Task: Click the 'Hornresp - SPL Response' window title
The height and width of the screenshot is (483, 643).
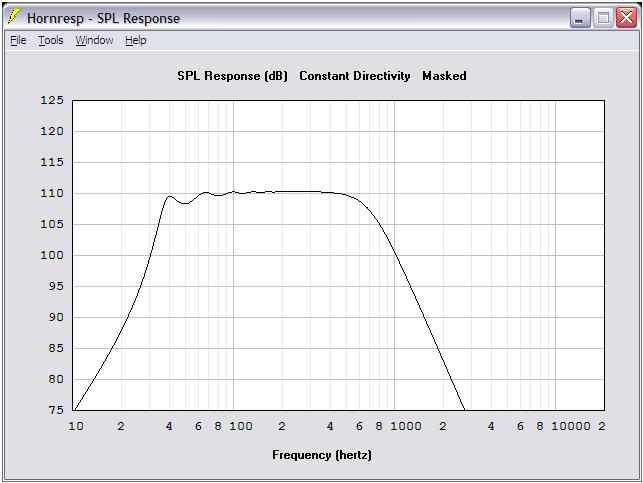Action: tap(103, 18)
